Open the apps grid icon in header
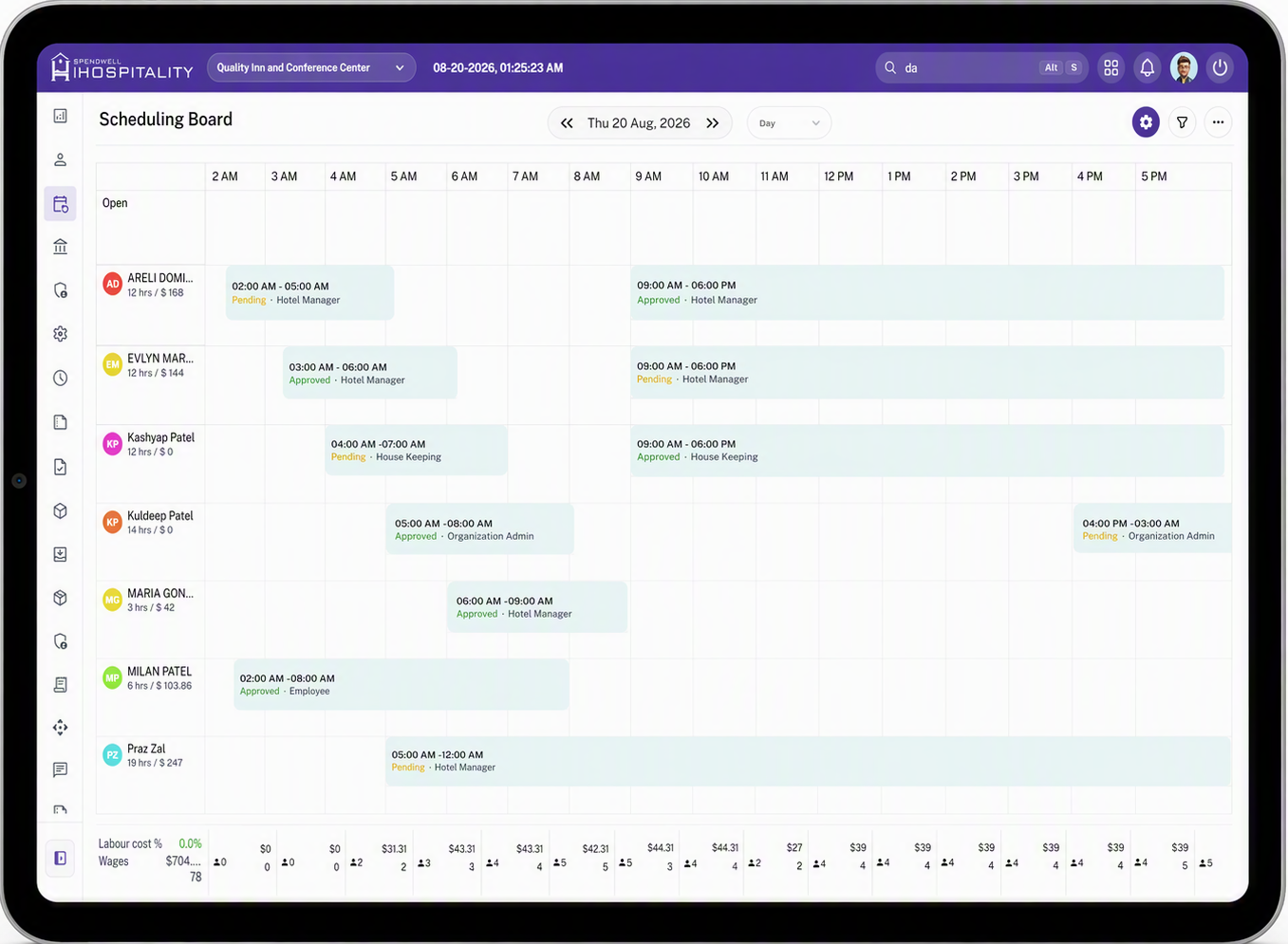1288x944 pixels. pyautogui.click(x=1111, y=67)
